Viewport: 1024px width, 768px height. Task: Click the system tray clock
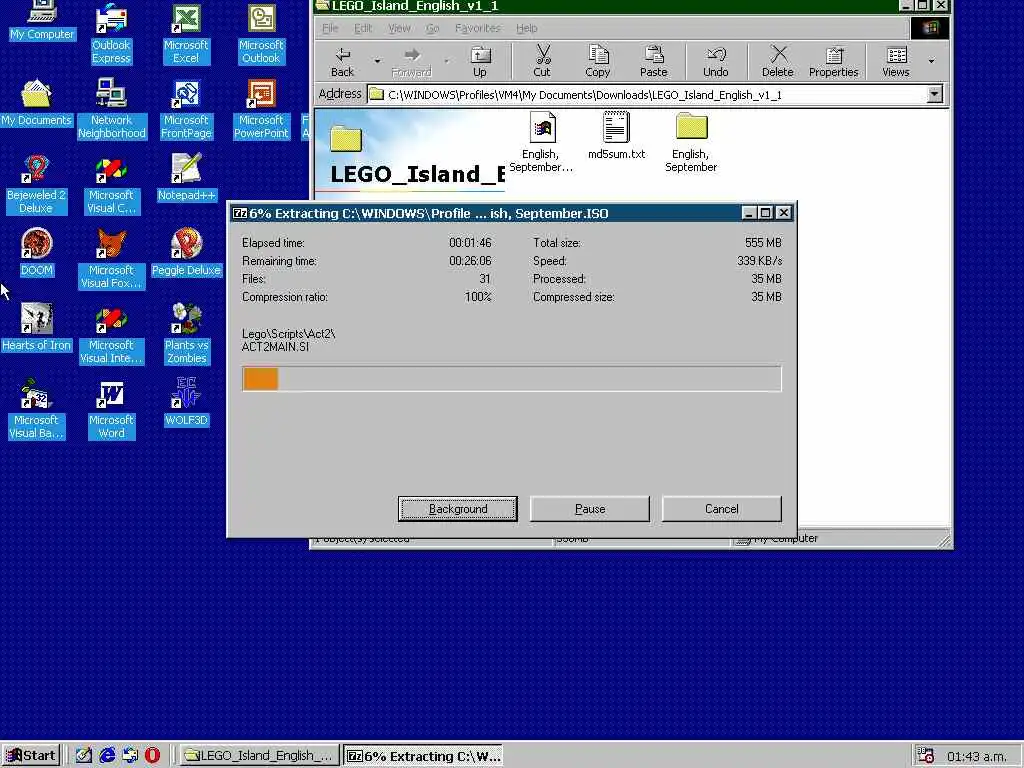[x=977, y=756]
